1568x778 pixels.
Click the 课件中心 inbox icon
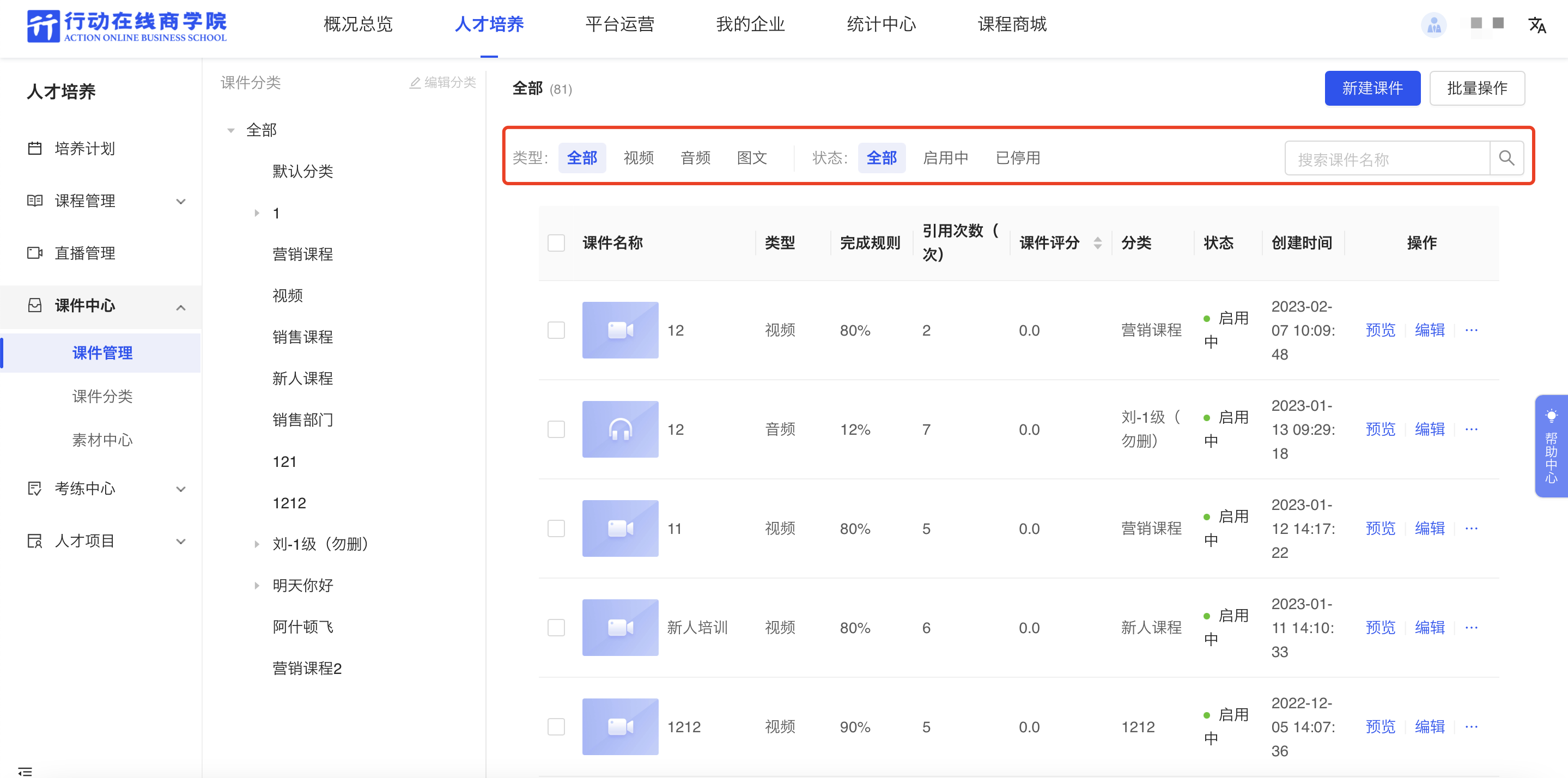[35, 306]
